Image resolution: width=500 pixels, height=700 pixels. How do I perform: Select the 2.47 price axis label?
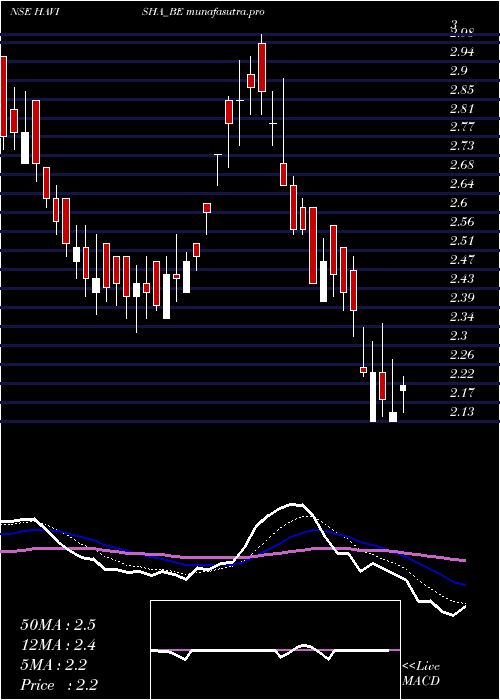point(462,260)
